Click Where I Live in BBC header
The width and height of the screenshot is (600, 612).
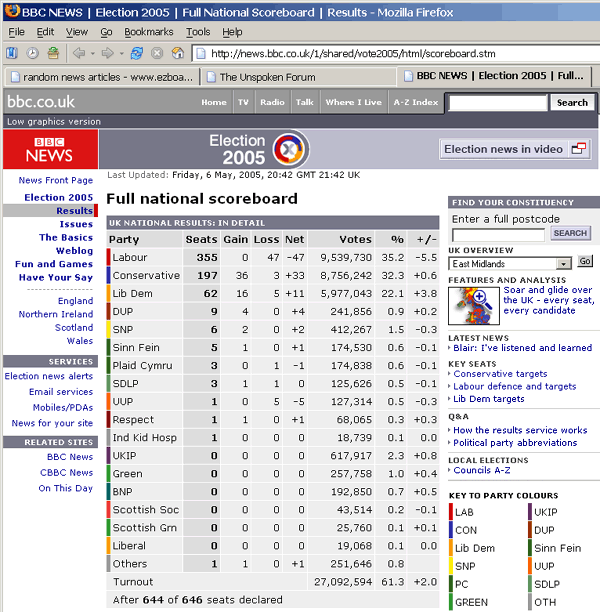coord(354,102)
